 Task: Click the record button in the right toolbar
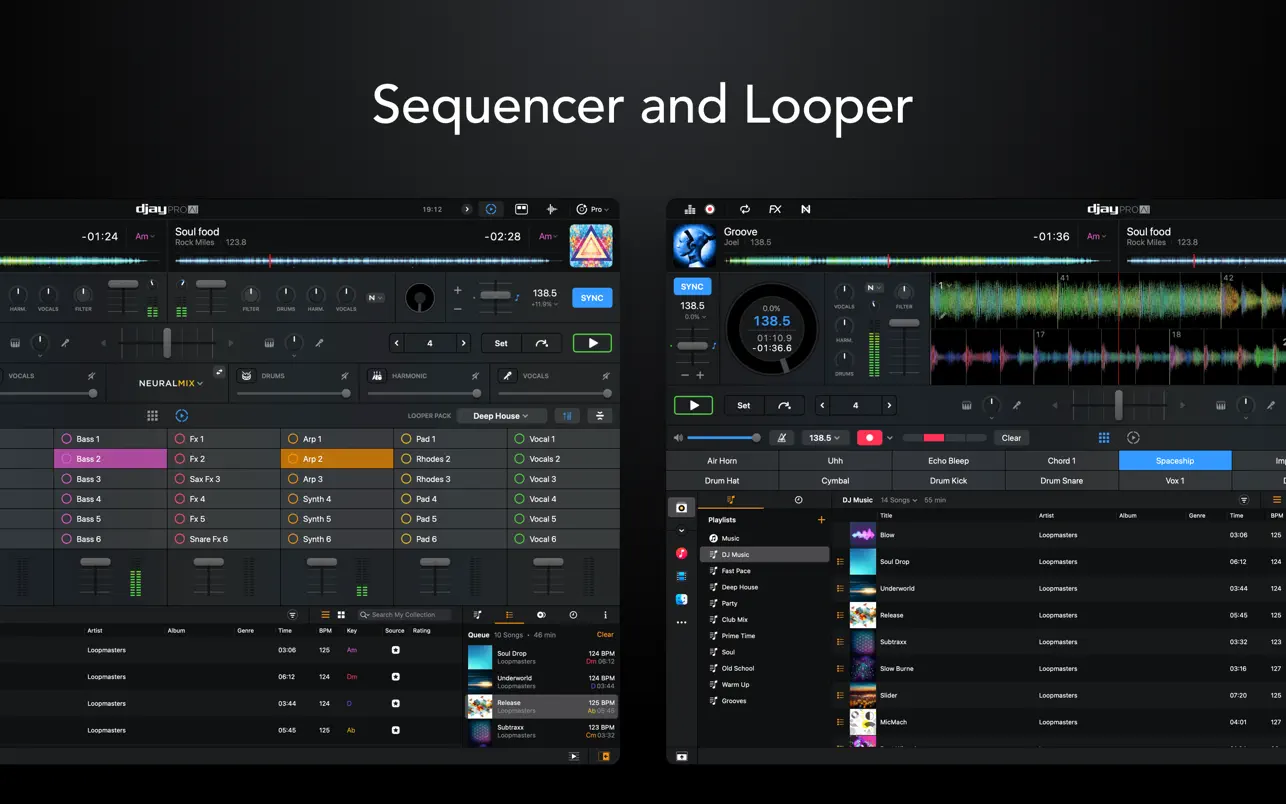click(710, 210)
